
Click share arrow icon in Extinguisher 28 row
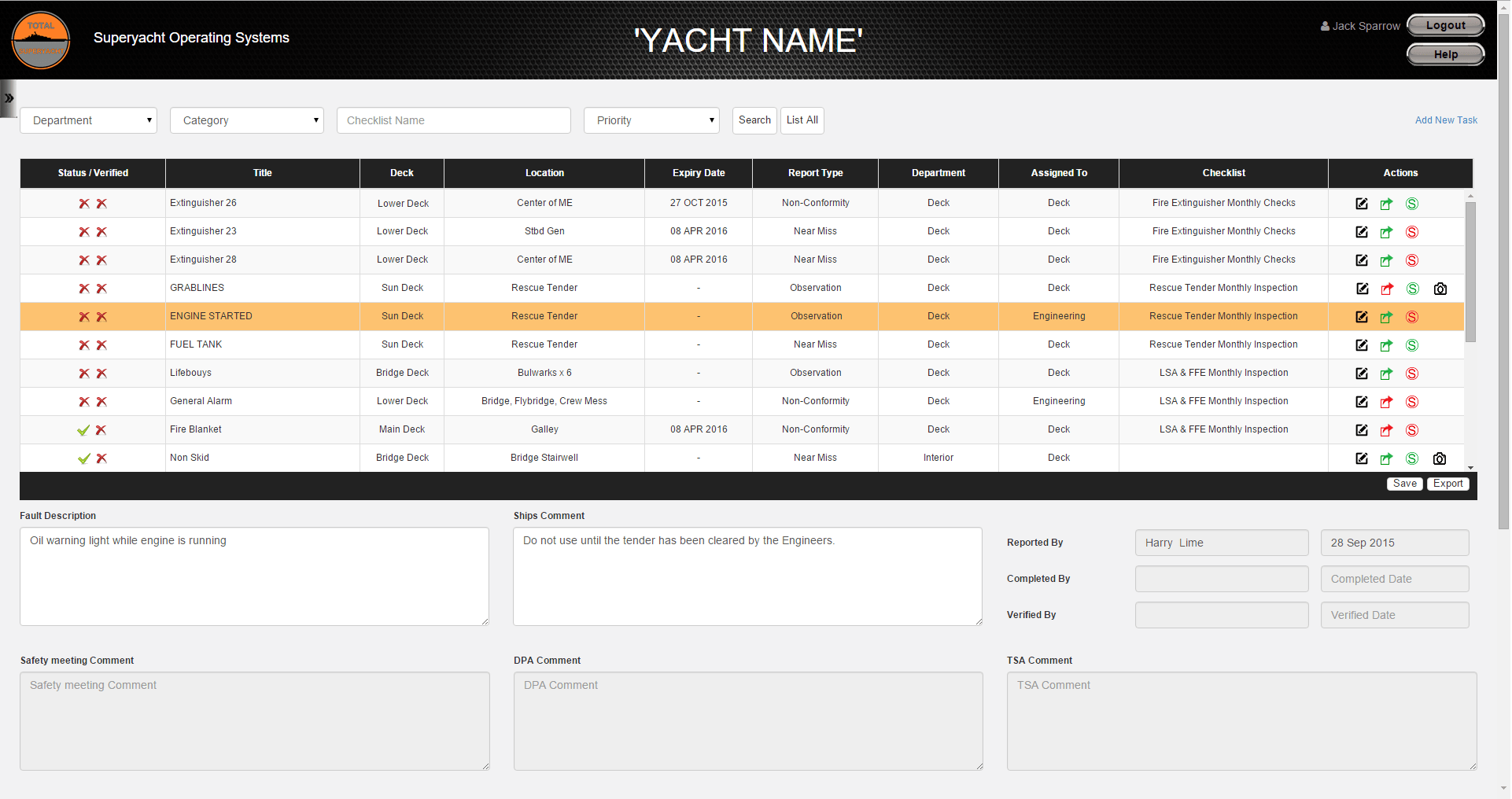pos(1386,260)
